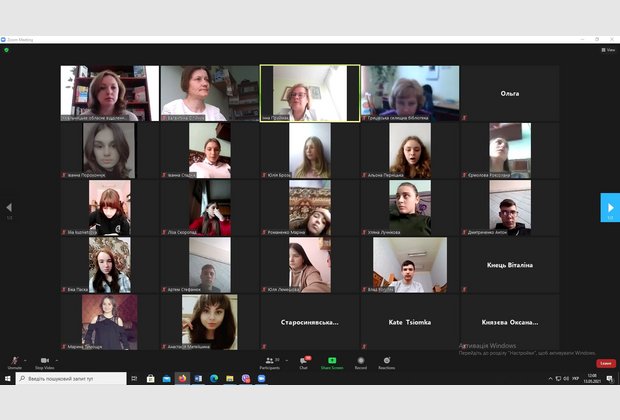Go to previous gallery page arrow

[9, 208]
